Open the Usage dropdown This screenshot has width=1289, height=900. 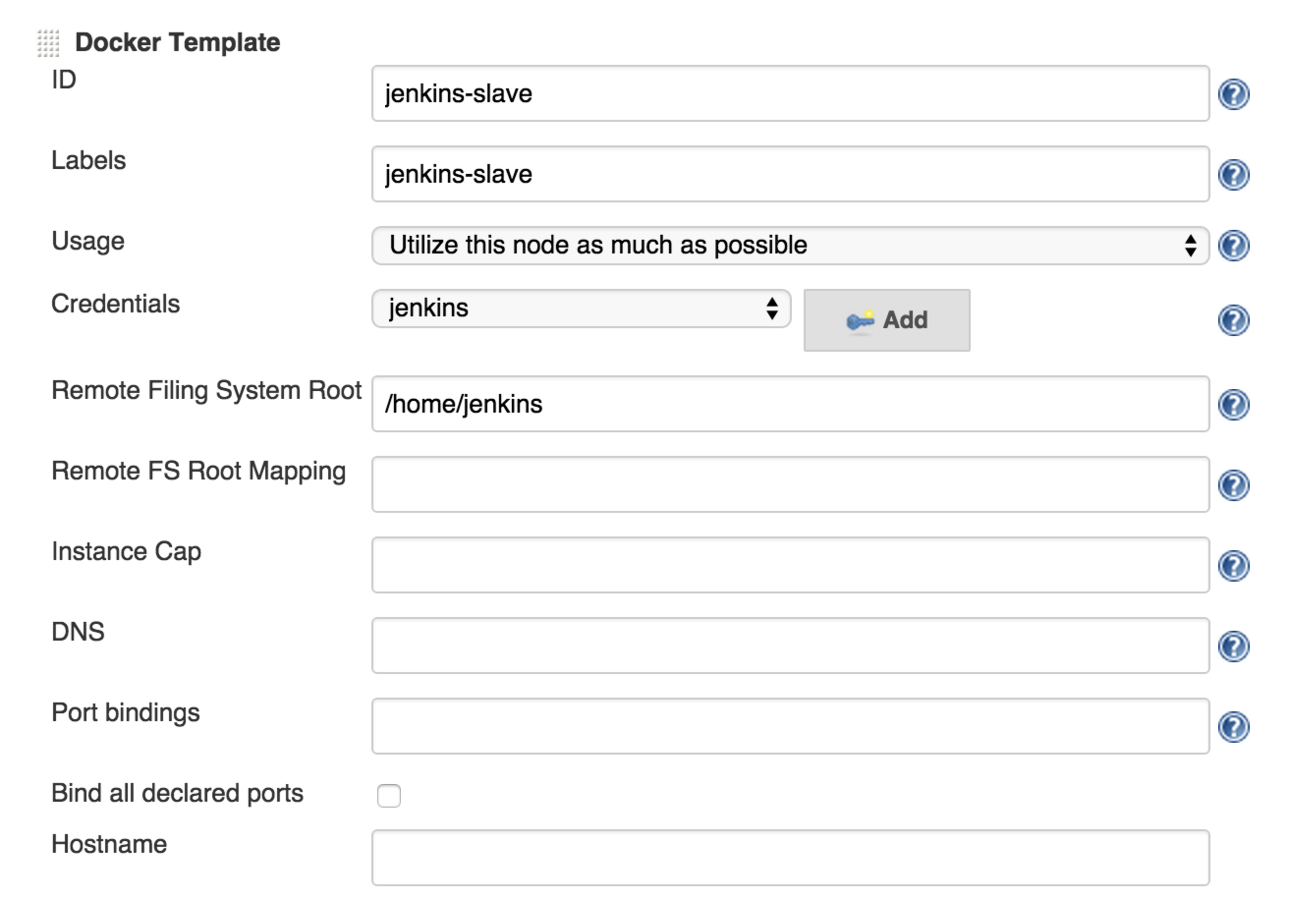(x=790, y=246)
